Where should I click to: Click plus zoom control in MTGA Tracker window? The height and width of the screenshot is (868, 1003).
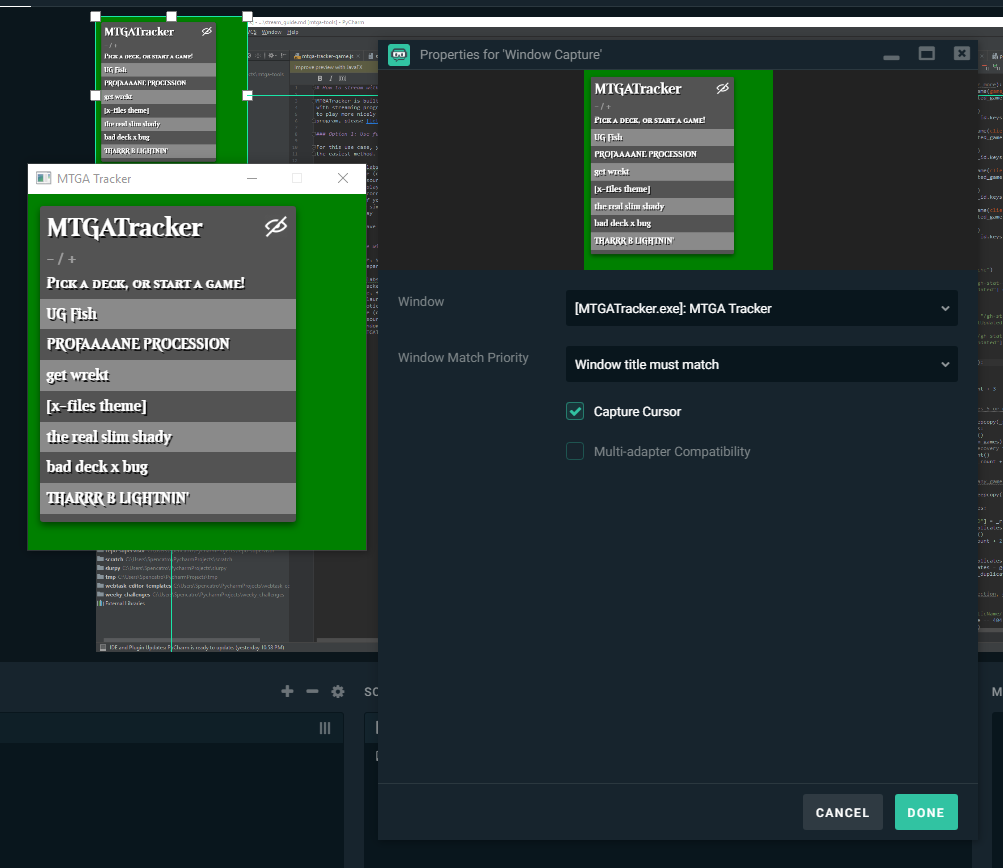(72, 259)
